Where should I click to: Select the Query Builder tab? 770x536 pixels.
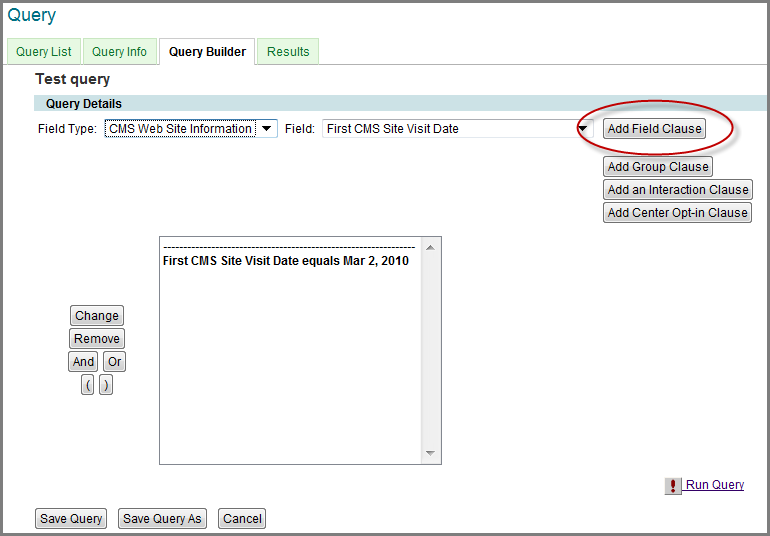coord(207,52)
